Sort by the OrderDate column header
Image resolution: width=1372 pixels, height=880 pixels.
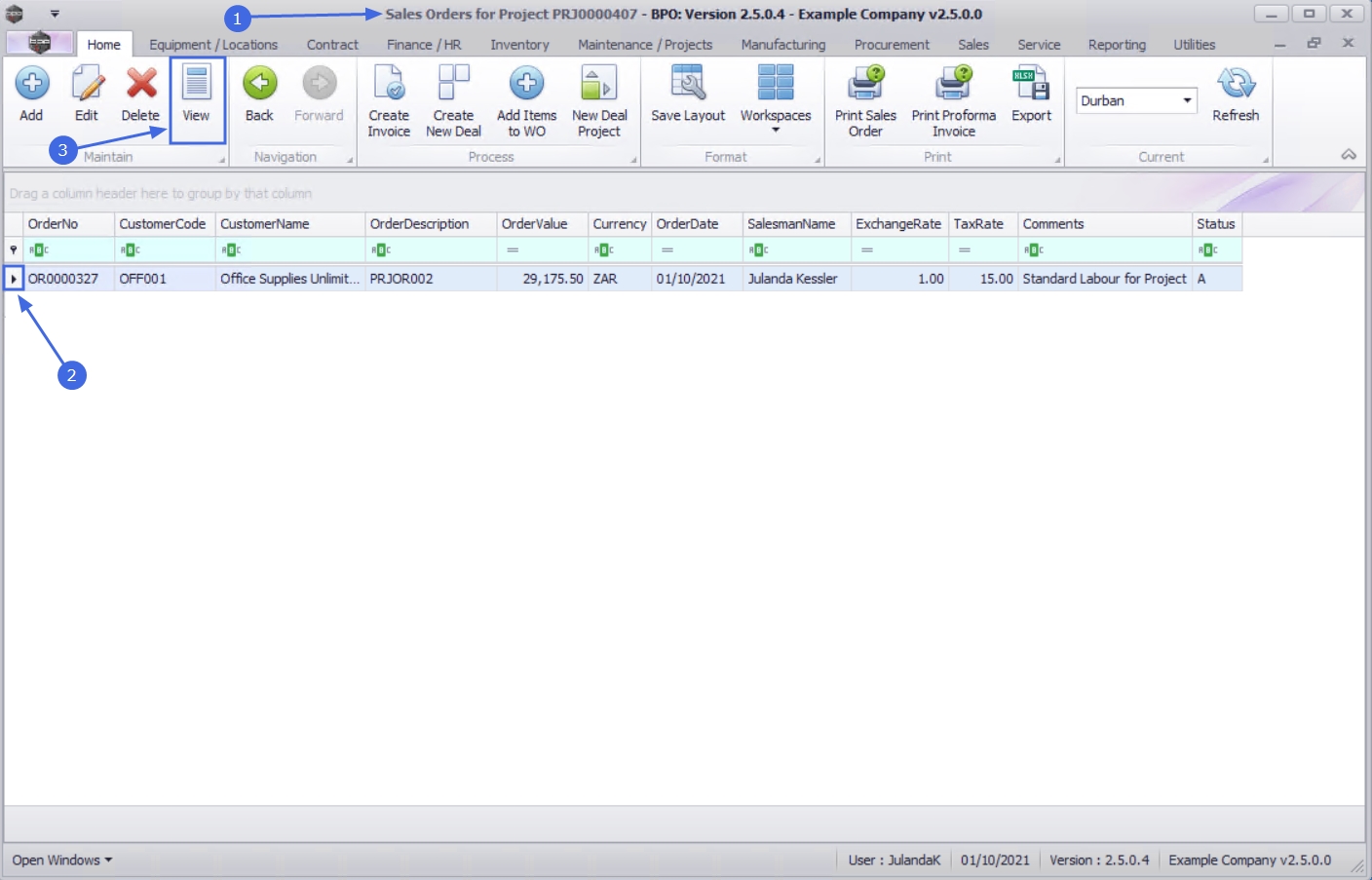697,224
